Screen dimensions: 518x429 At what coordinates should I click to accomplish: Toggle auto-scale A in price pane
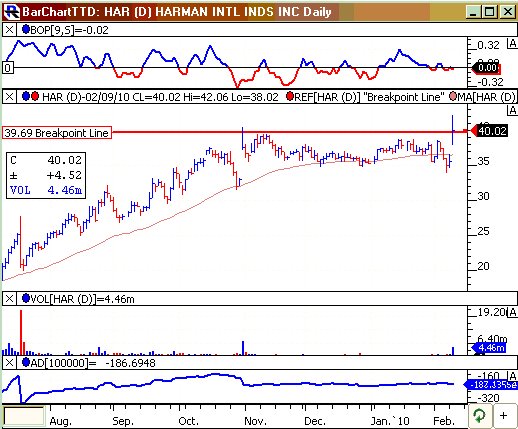click(x=512, y=110)
